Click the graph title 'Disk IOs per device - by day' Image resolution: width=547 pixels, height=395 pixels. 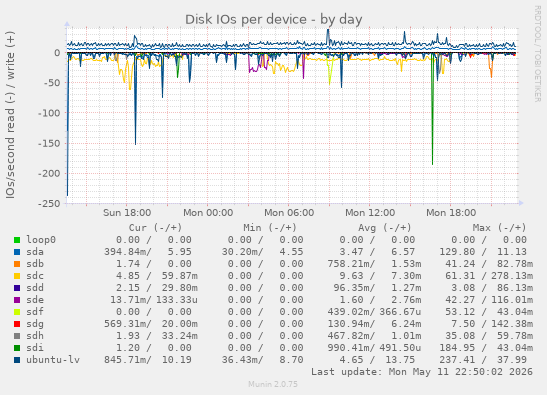(274, 20)
